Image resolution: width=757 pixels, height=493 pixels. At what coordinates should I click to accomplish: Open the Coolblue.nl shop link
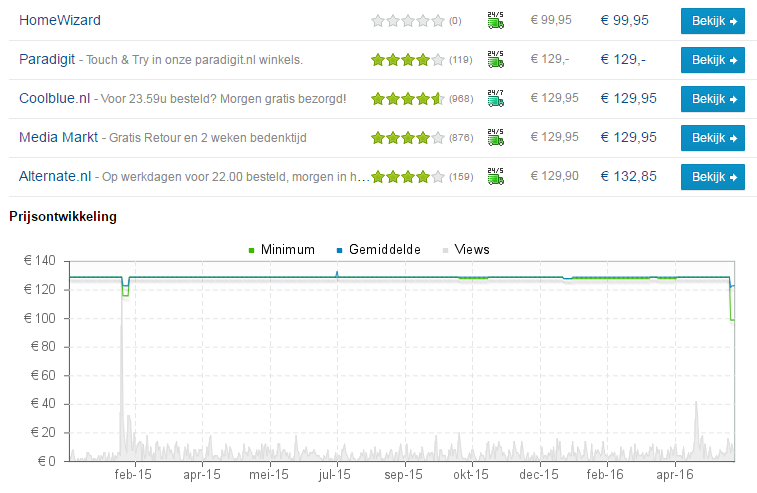(x=55, y=99)
